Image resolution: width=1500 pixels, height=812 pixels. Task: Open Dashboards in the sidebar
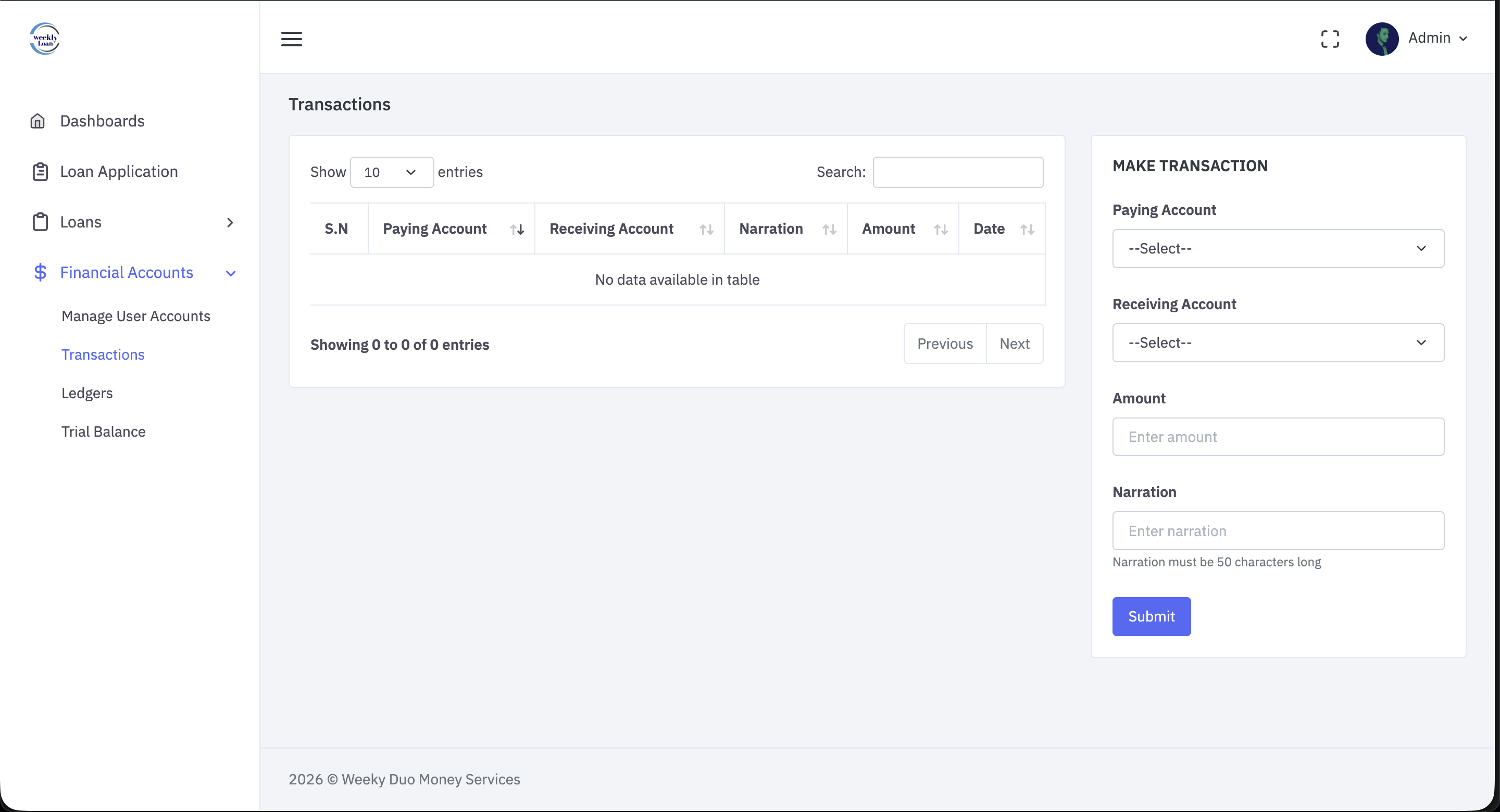coord(103,121)
